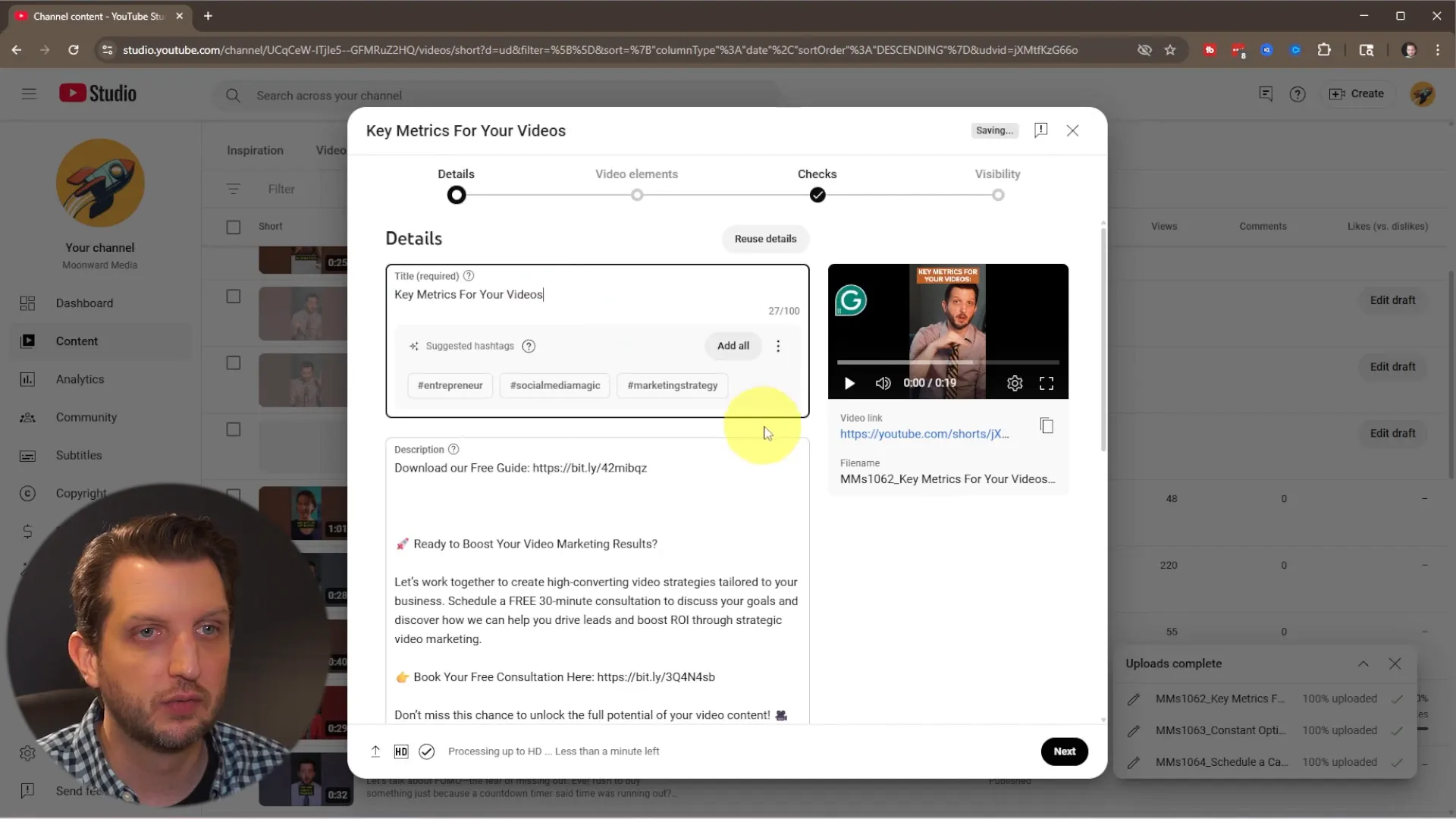Open the suggested hashtags three-dot menu
The image size is (1456, 819).
(x=778, y=347)
